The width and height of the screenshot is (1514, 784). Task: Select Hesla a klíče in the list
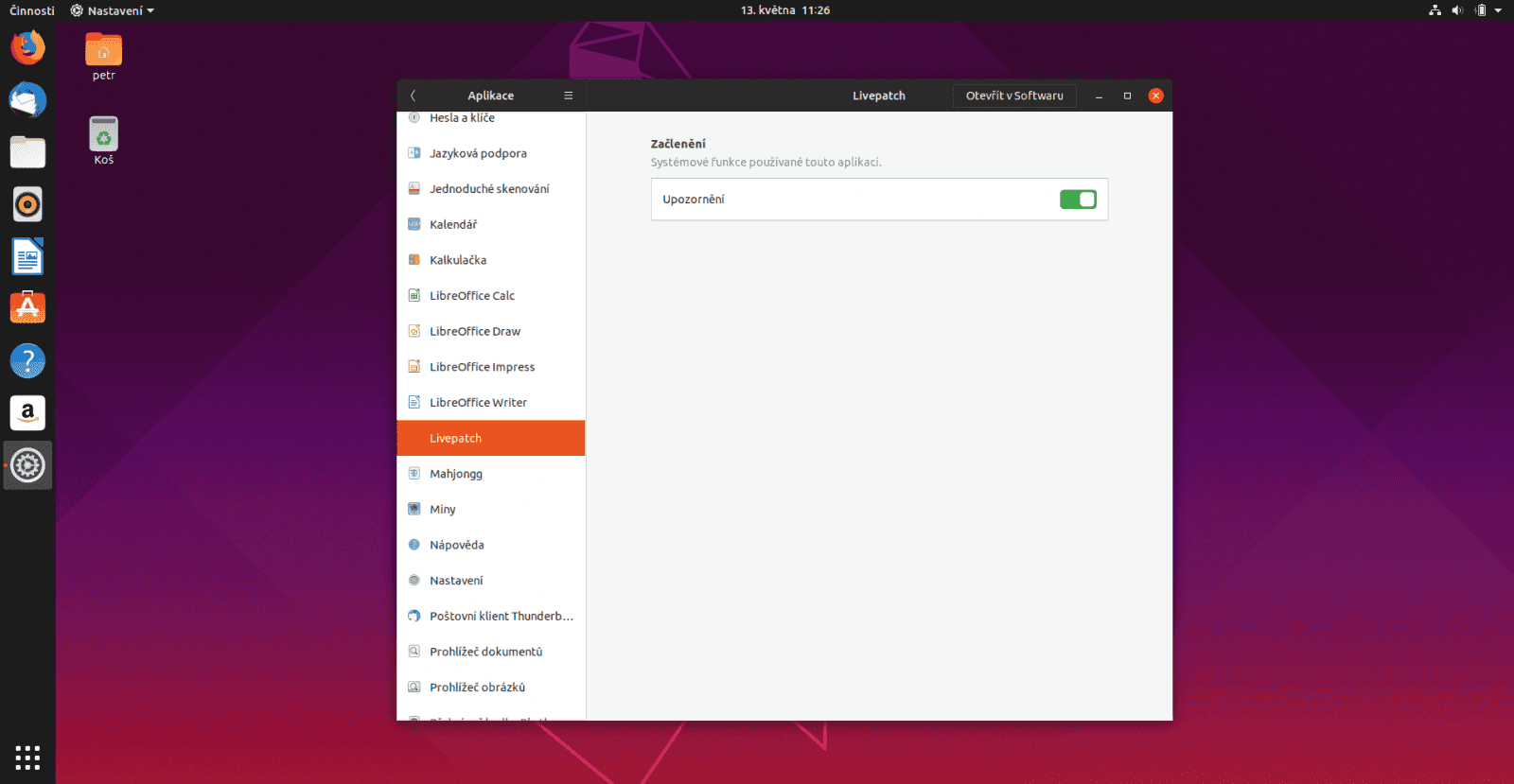pyautogui.click(x=491, y=118)
